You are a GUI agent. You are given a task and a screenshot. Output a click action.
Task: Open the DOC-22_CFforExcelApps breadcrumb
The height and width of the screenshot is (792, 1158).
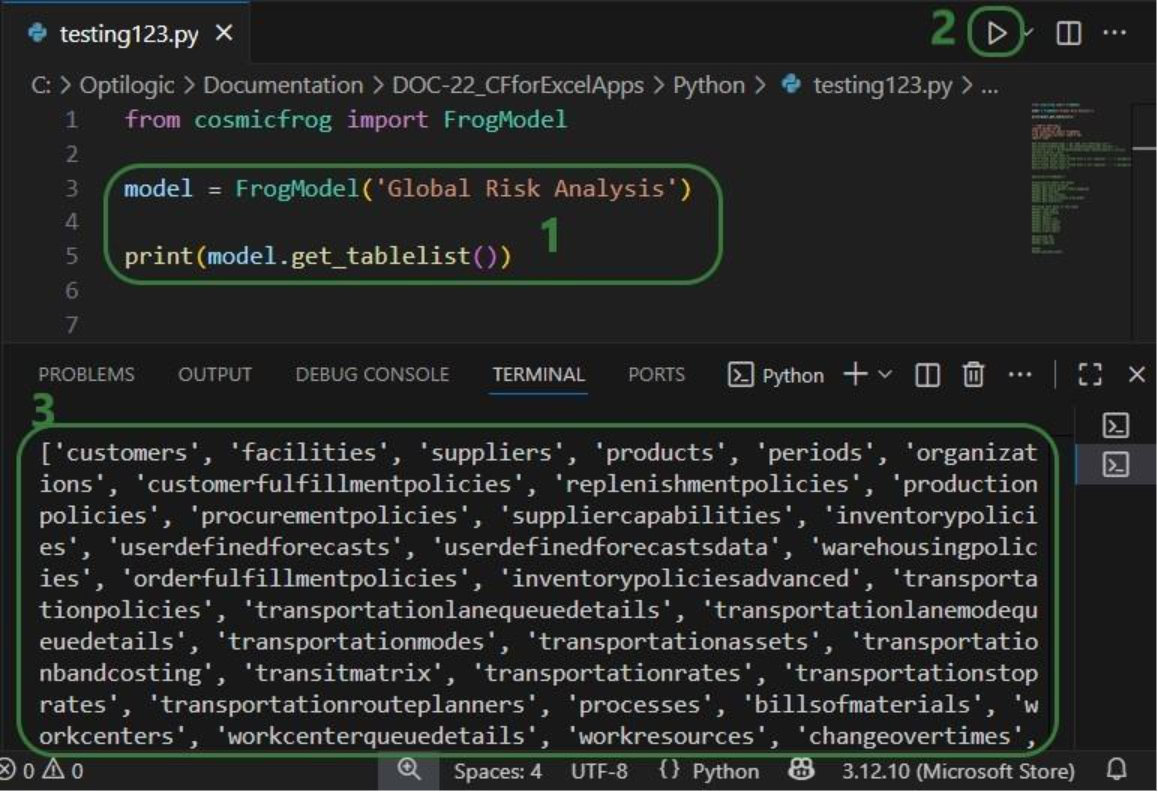pyautogui.click(x=518, y=86)
